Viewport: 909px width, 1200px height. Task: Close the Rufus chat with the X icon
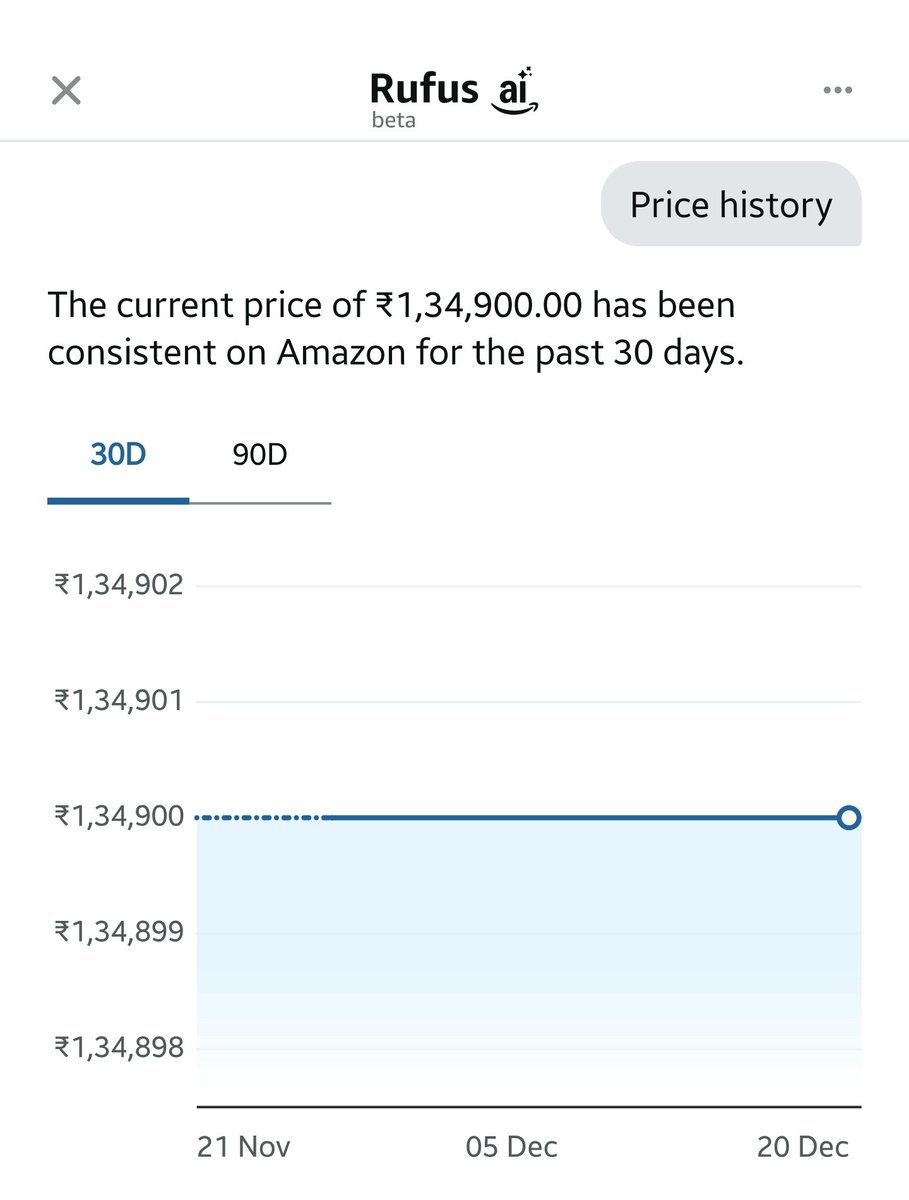pos(66,91)
